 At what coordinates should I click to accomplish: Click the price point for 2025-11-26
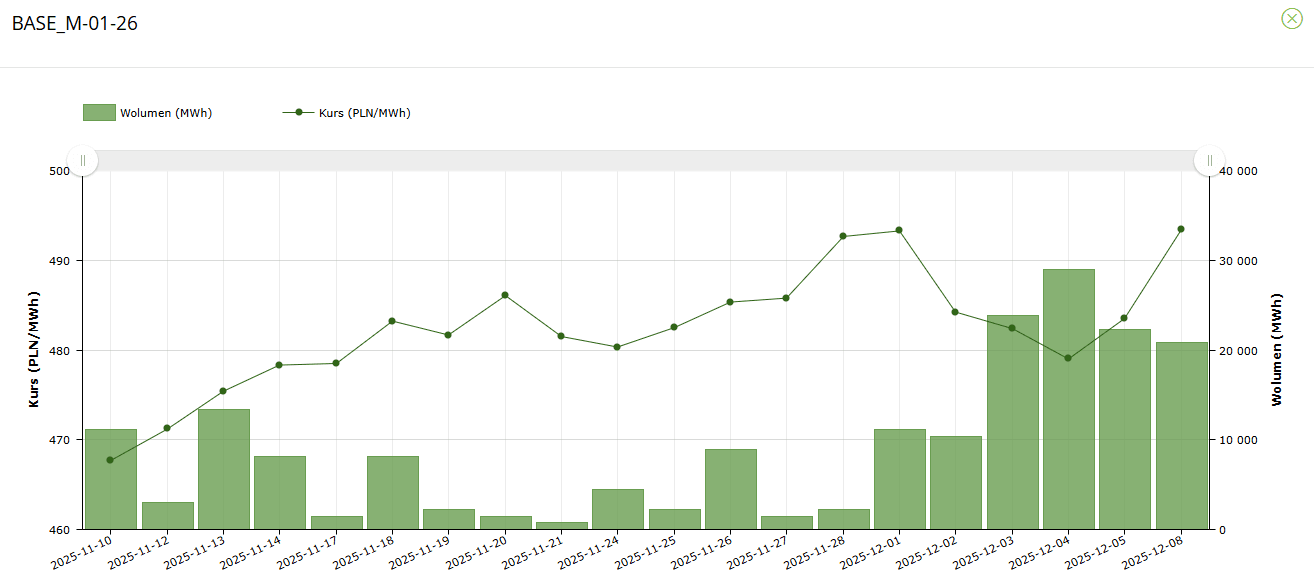730,302
